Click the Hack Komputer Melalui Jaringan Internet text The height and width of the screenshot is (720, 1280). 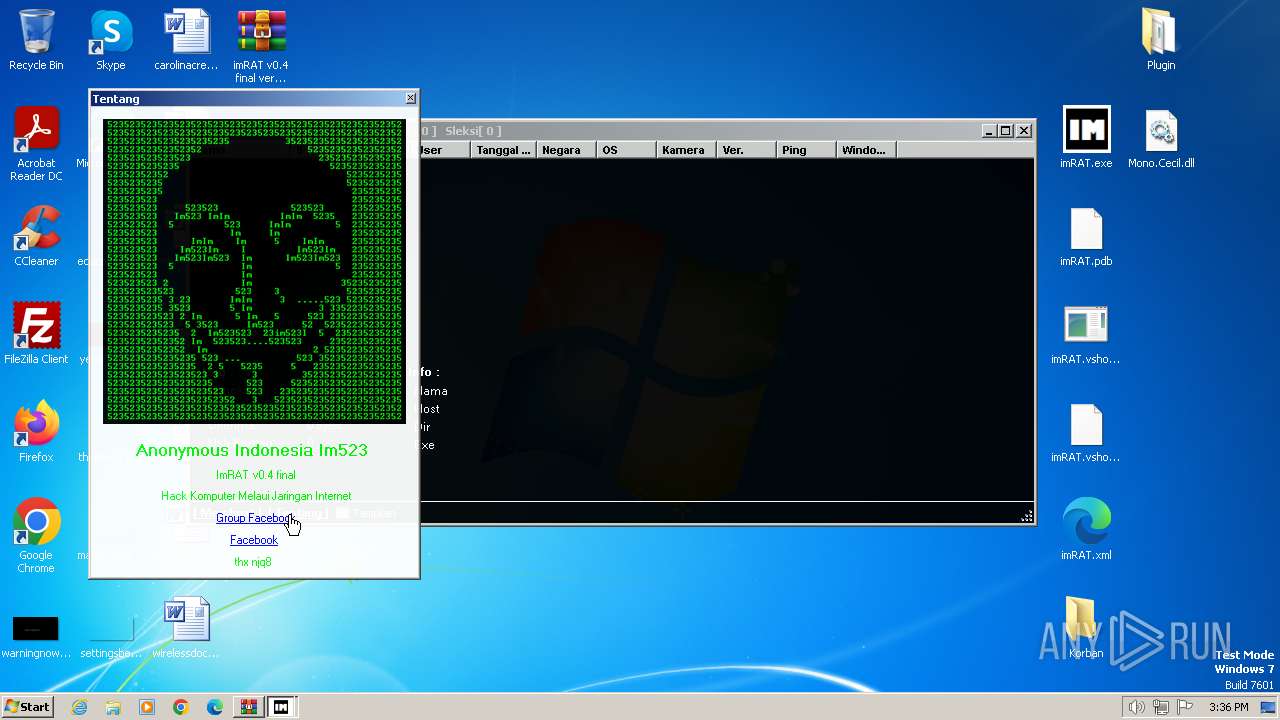[256, 496]
